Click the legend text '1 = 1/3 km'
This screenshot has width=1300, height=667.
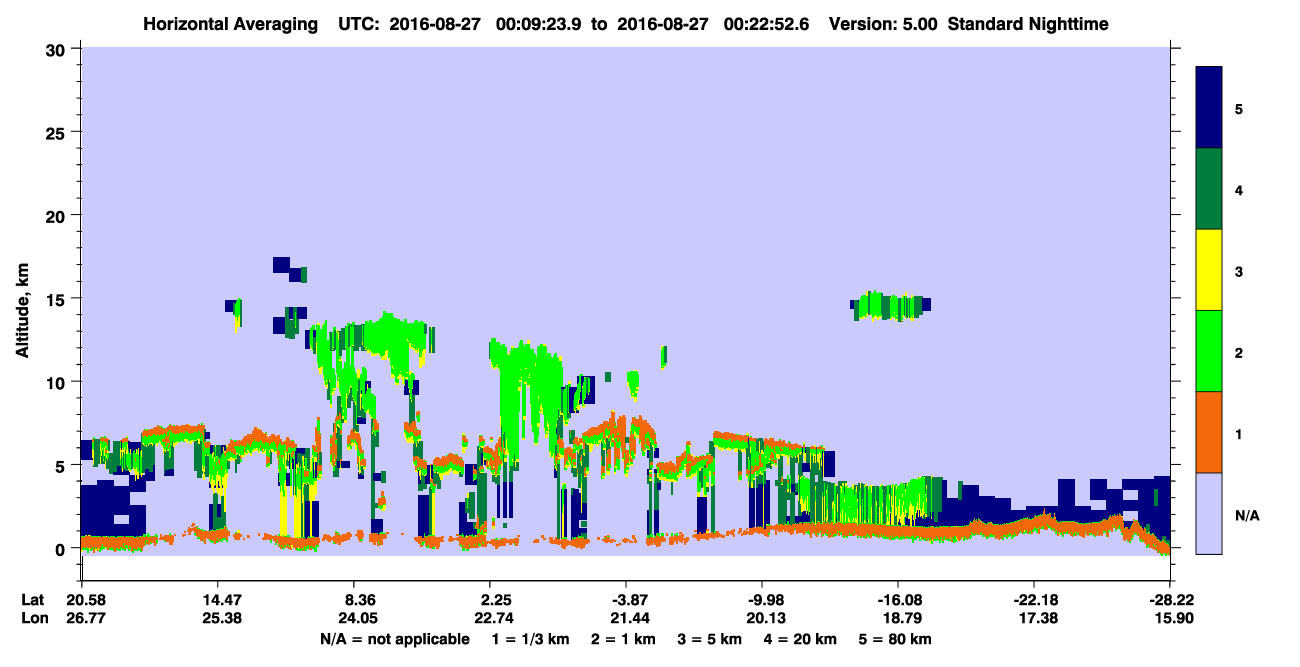tap(529, 639)
